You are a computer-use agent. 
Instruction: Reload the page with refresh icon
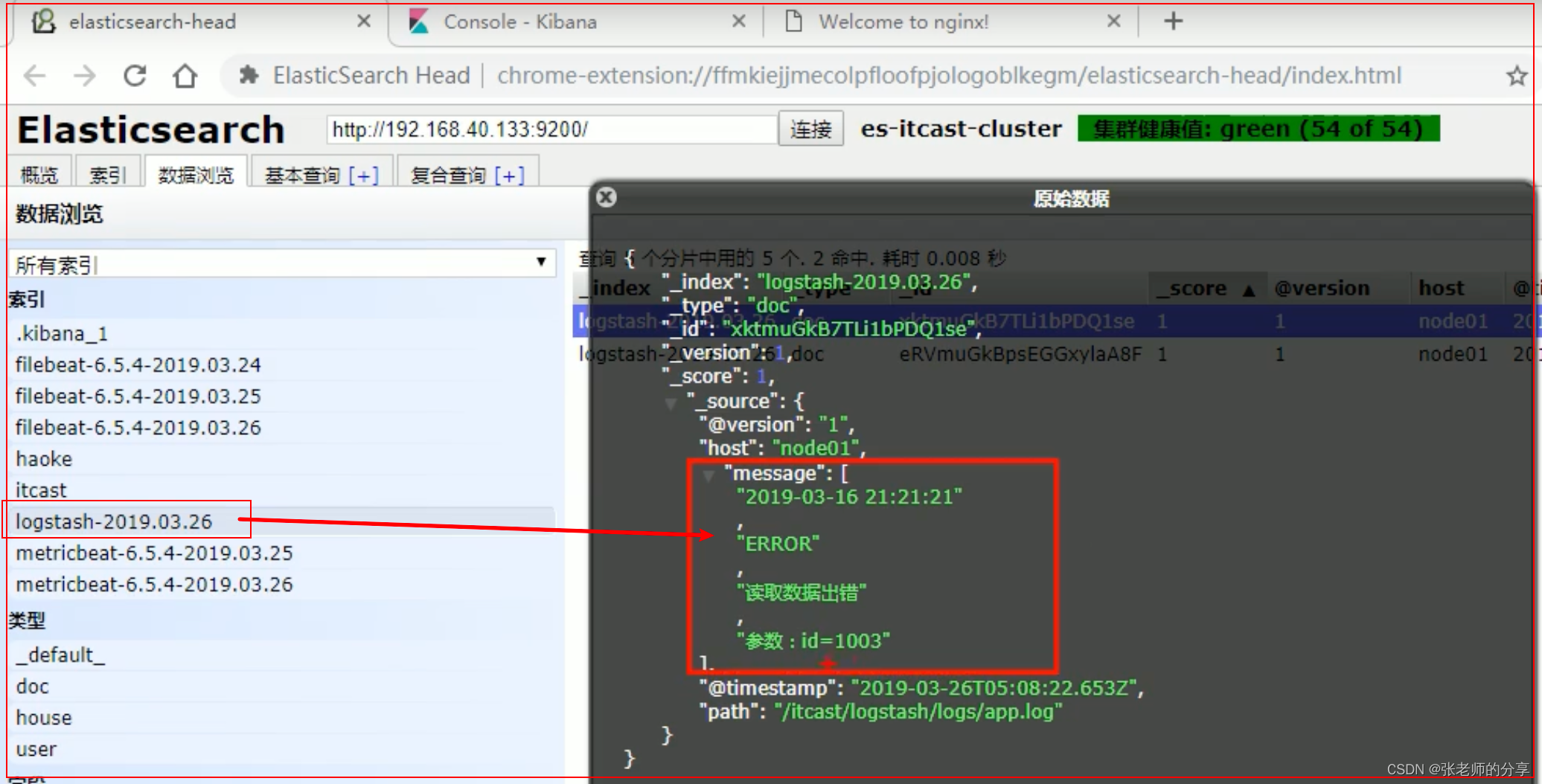point(135,75)
